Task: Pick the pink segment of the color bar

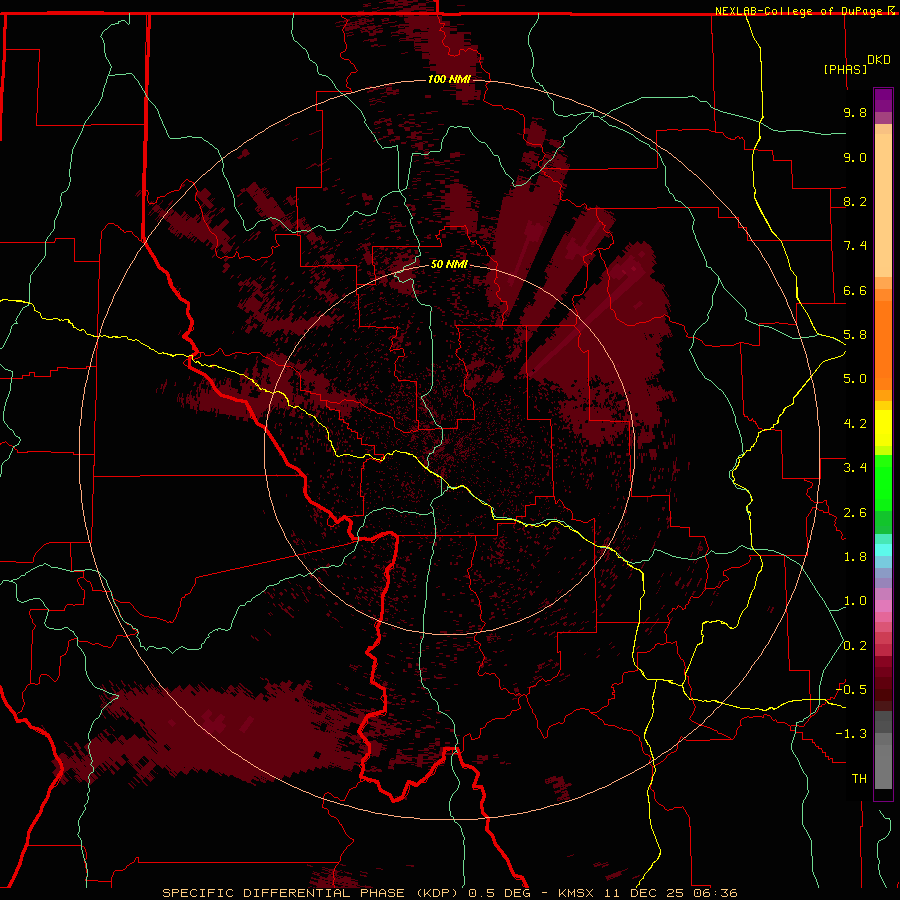Action: coord(883,606)
